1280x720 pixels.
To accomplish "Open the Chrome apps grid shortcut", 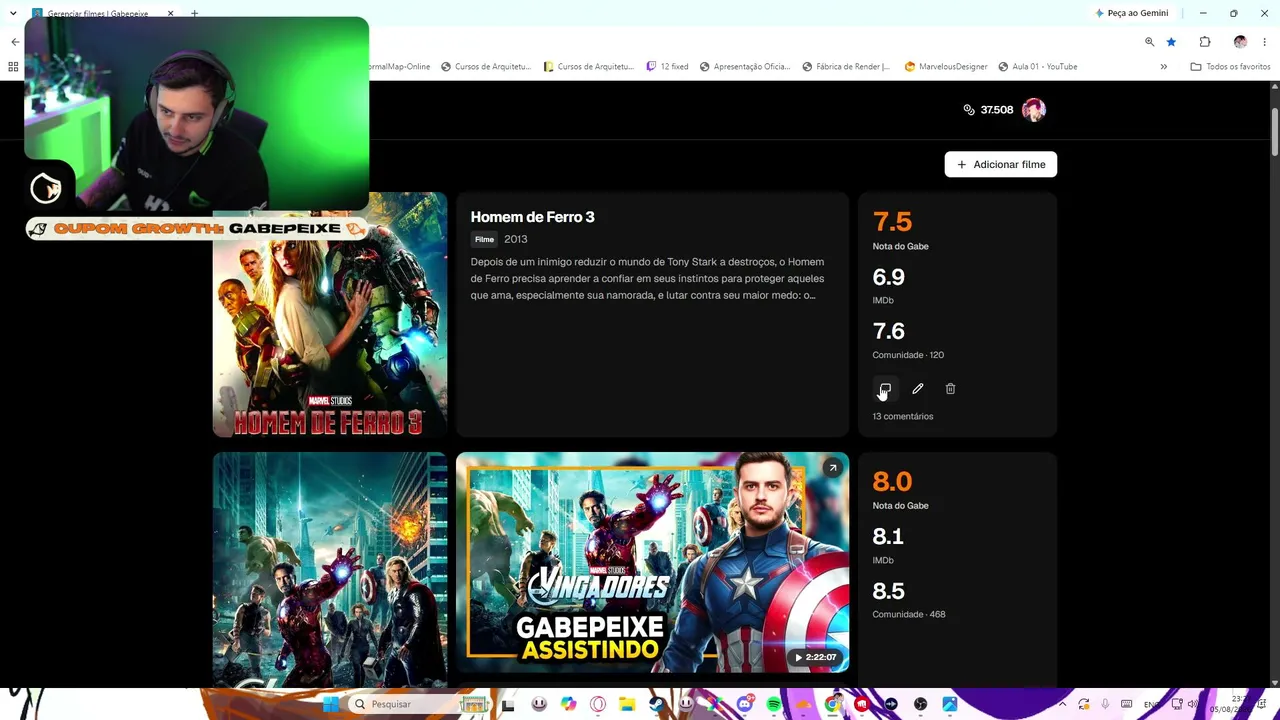I will (x=13, y=67).
